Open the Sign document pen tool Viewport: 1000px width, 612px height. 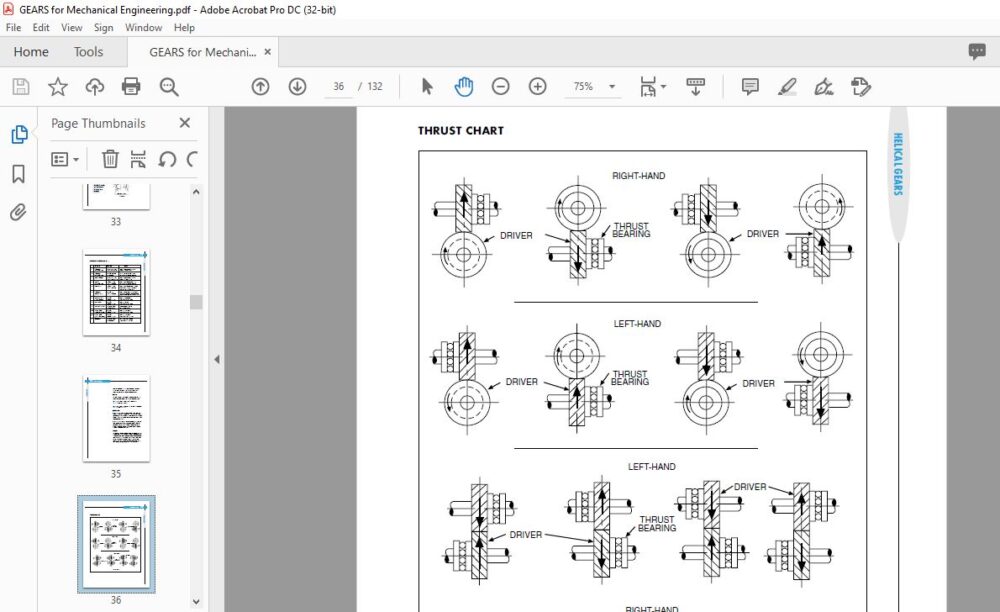[824, 87]
